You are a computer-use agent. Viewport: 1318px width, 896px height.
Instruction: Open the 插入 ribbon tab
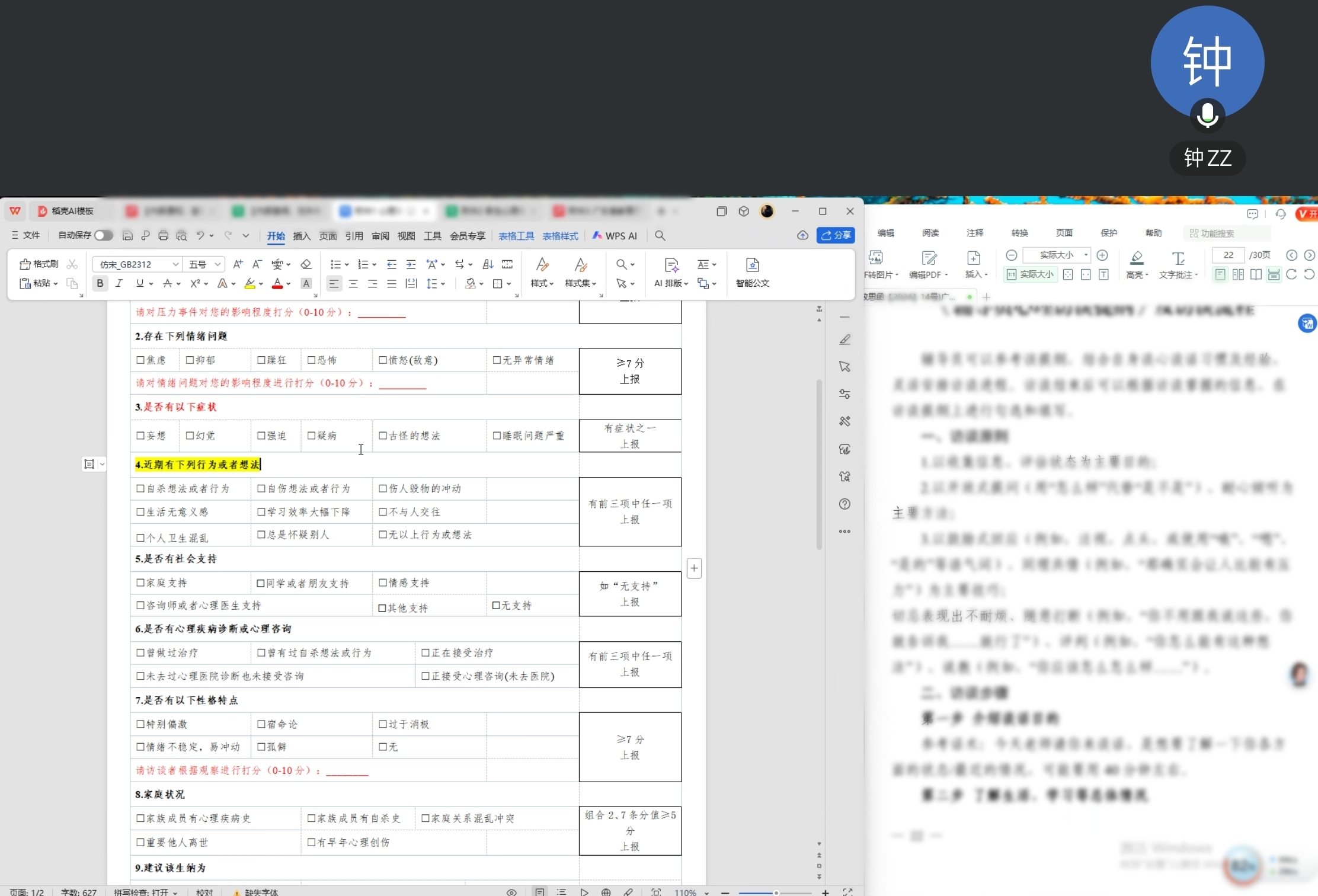point(302,236)
